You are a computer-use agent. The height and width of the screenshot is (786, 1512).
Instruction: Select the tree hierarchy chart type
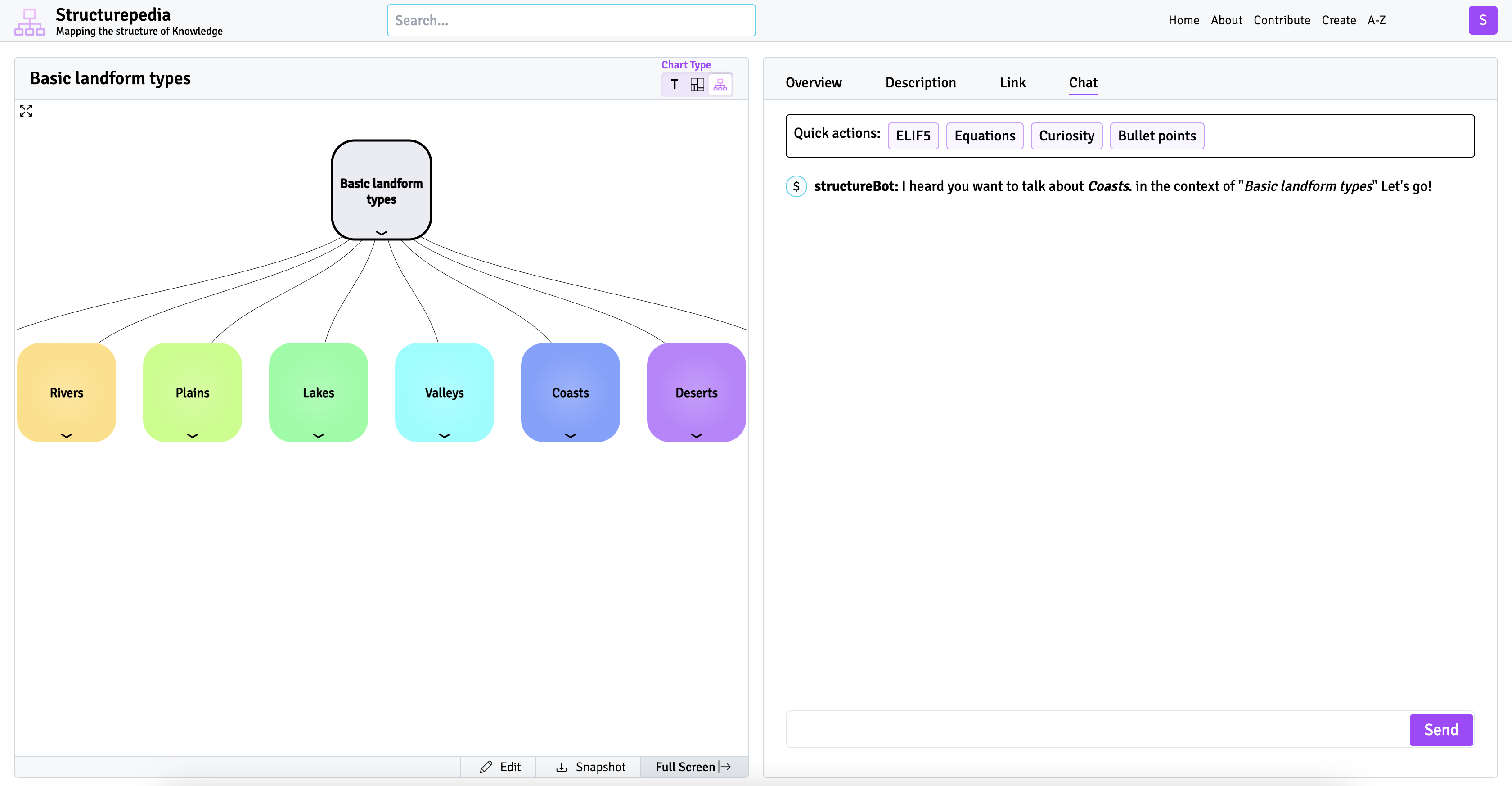(x=720, y=85)
